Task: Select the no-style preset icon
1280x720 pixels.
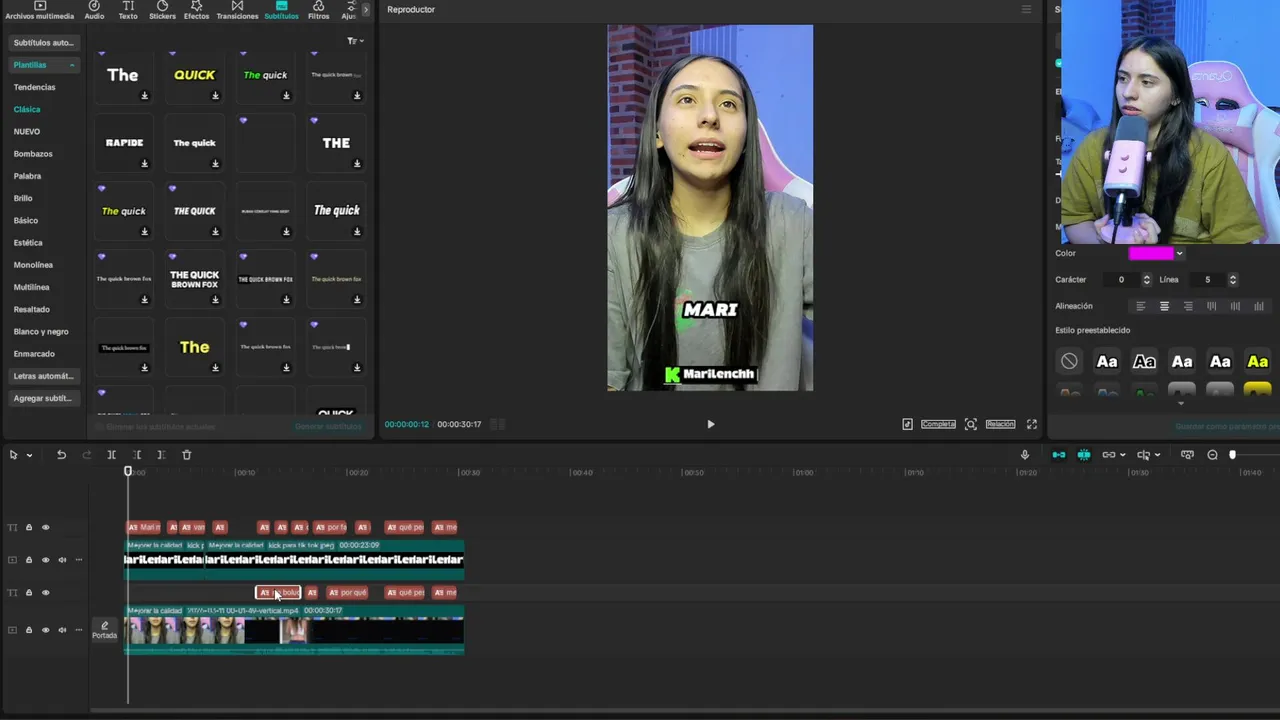Action: [x=1069, y=361]
